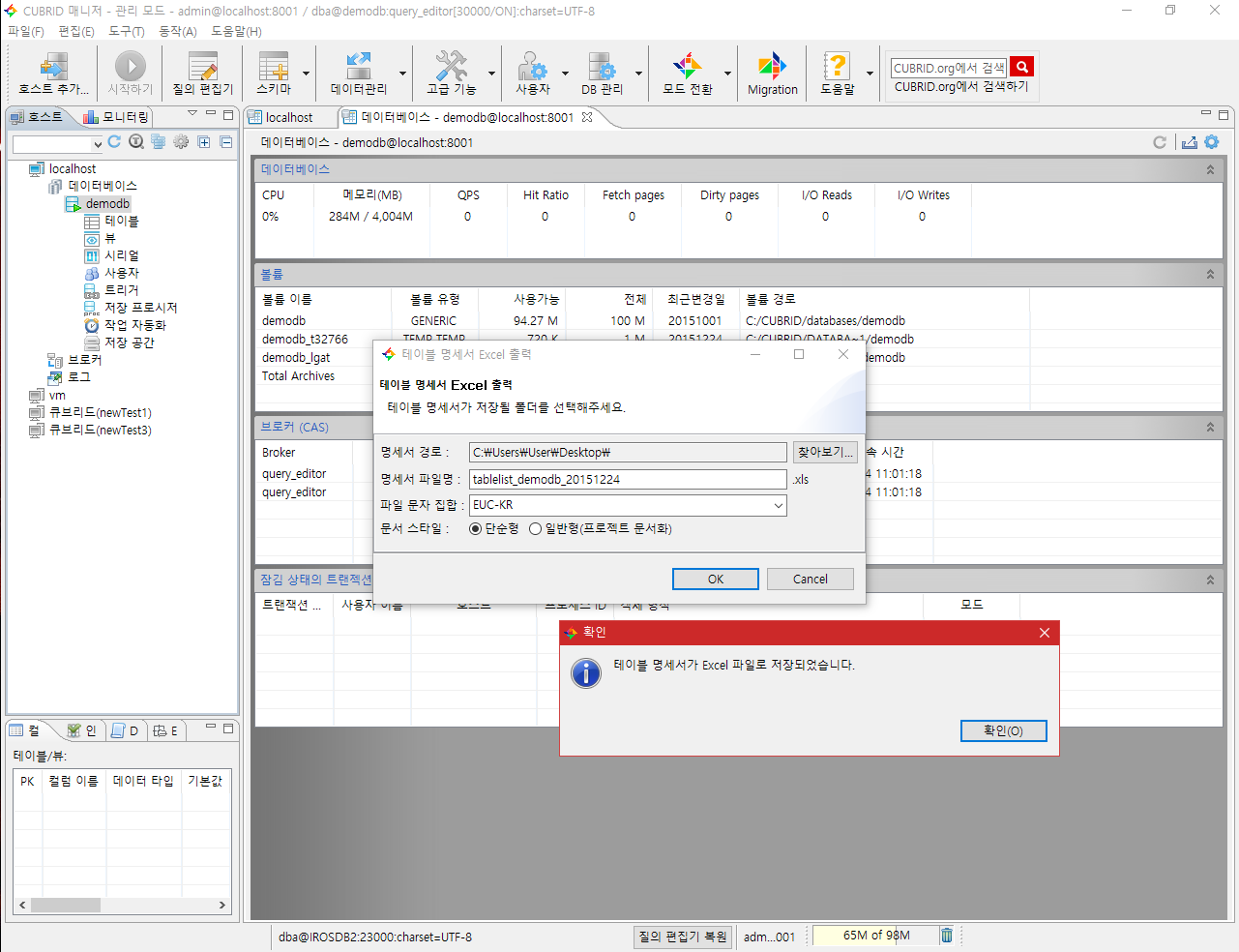Select the 뷰 node in tree
The image size is (1239, 952).
click(x=110, y=238)
